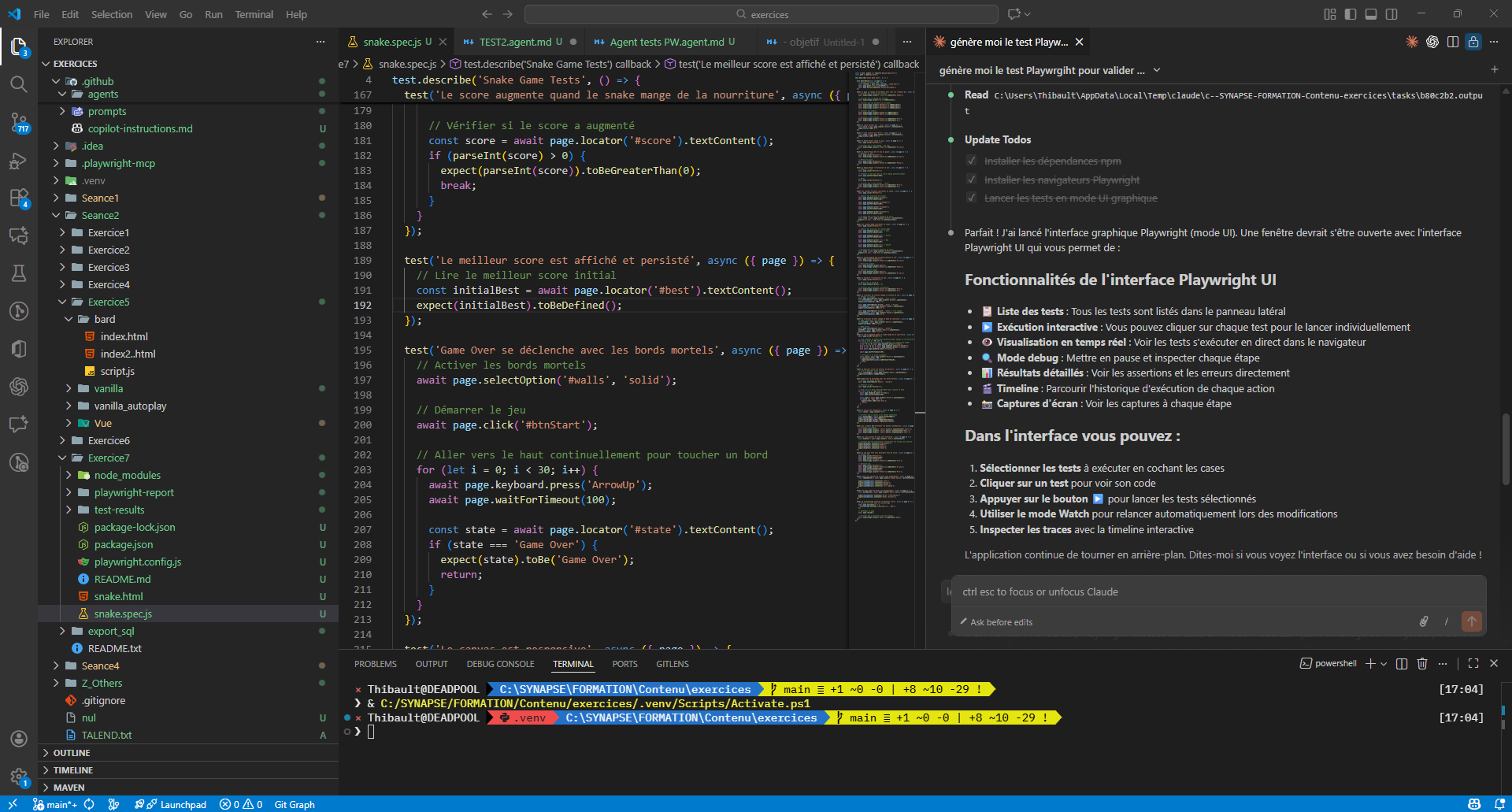1512x812 pixels.
Task: Send the Claude message with the arrow button
Action: tap(1472, 621)
